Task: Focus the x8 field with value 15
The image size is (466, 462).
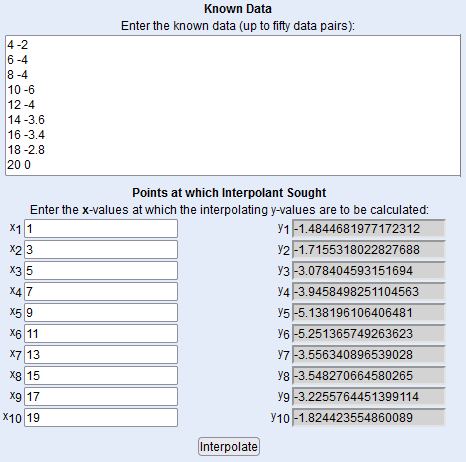Action: pyautogui.click(x=101, y=376)
